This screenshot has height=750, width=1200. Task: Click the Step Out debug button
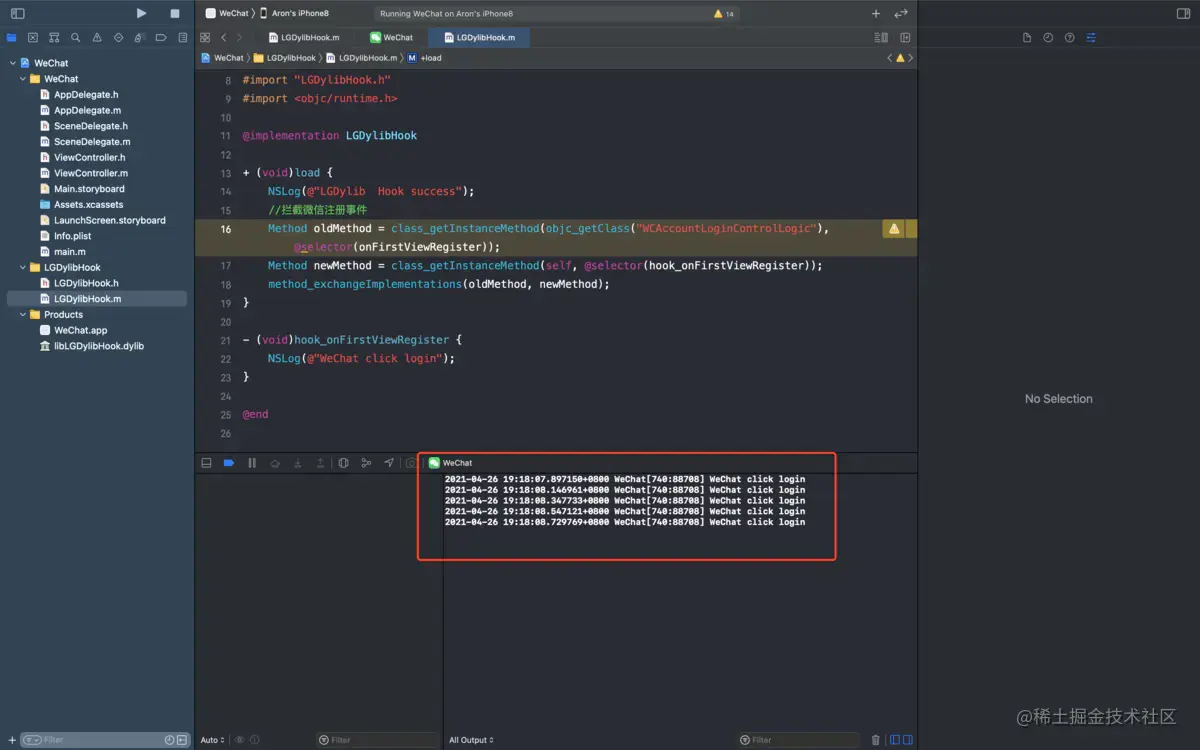coord(320,463)
